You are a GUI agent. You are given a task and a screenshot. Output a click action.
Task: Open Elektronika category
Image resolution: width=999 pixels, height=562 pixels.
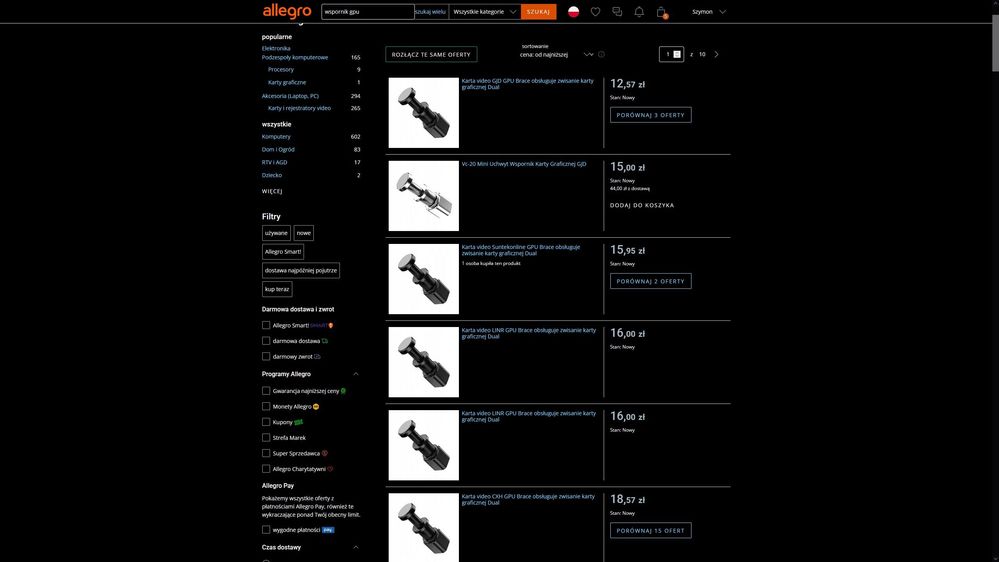click(276, 48)
